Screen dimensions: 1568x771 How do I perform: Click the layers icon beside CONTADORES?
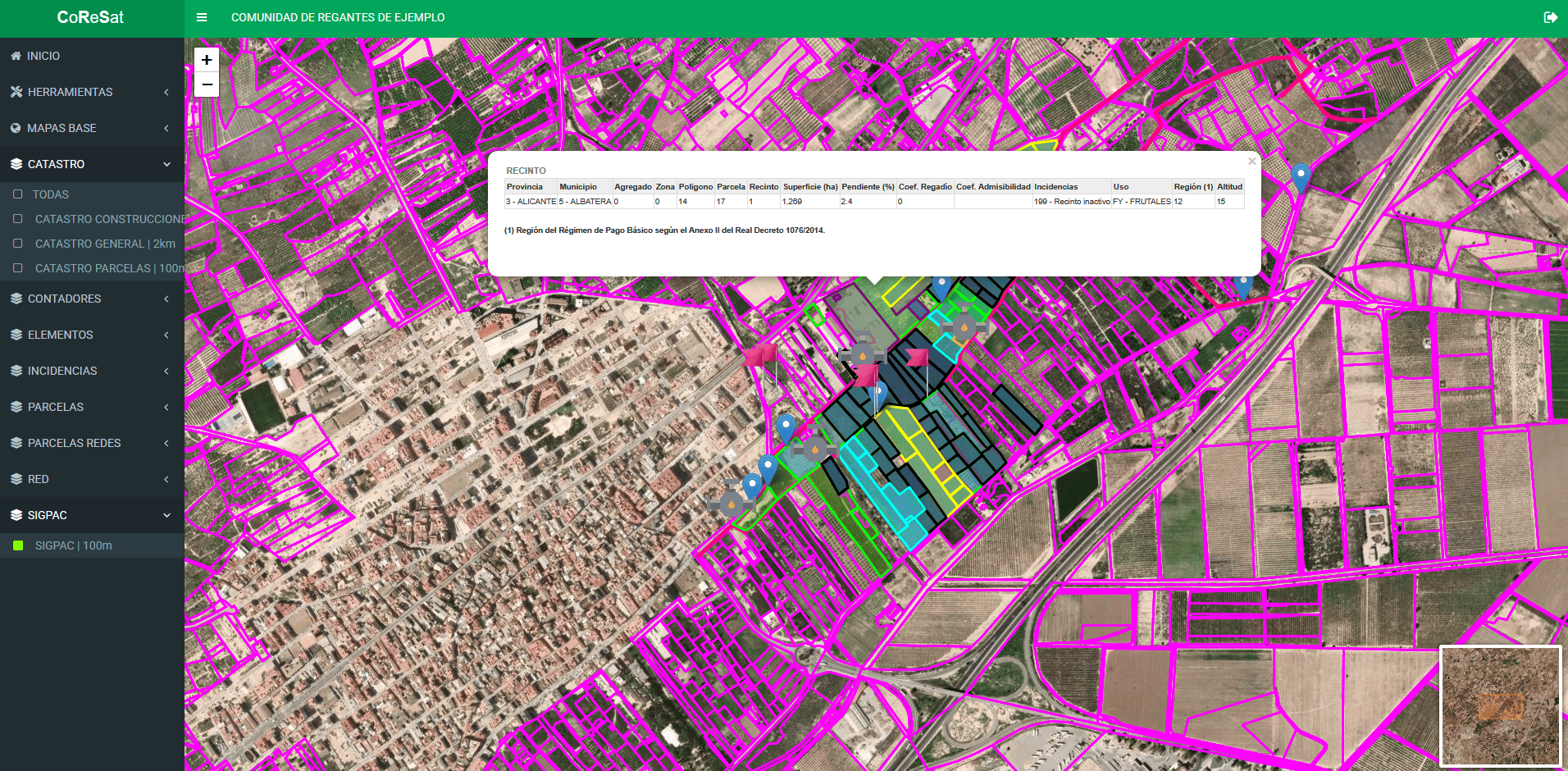pyautogui.click(x=16, y=299)
